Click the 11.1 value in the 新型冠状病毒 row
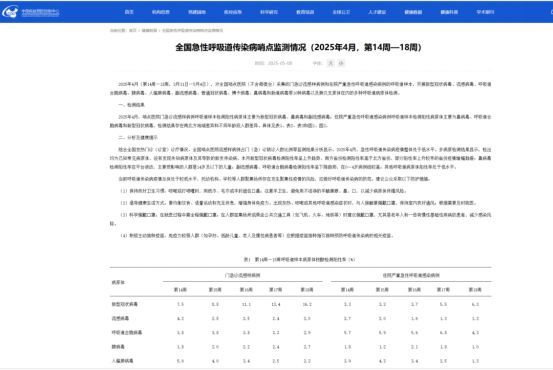The image size is (553, 370). 246,304
